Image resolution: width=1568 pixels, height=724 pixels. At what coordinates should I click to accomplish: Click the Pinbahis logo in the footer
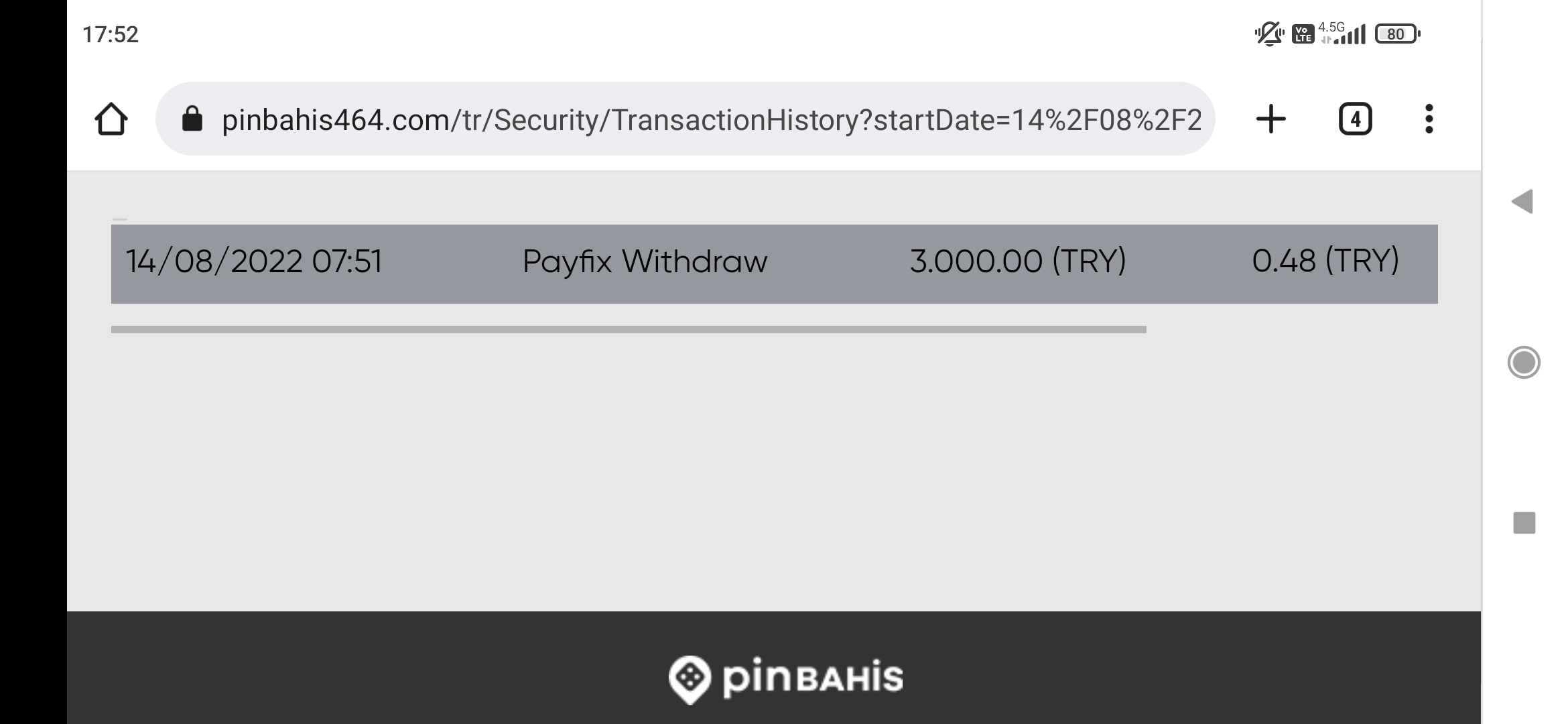785,678
